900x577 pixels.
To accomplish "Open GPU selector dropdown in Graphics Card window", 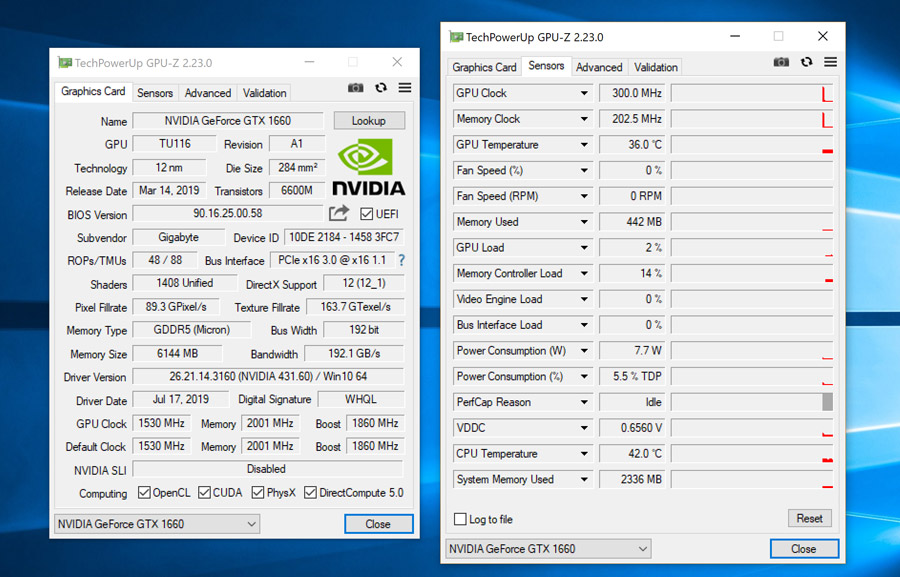I will [x=157, y=524].
